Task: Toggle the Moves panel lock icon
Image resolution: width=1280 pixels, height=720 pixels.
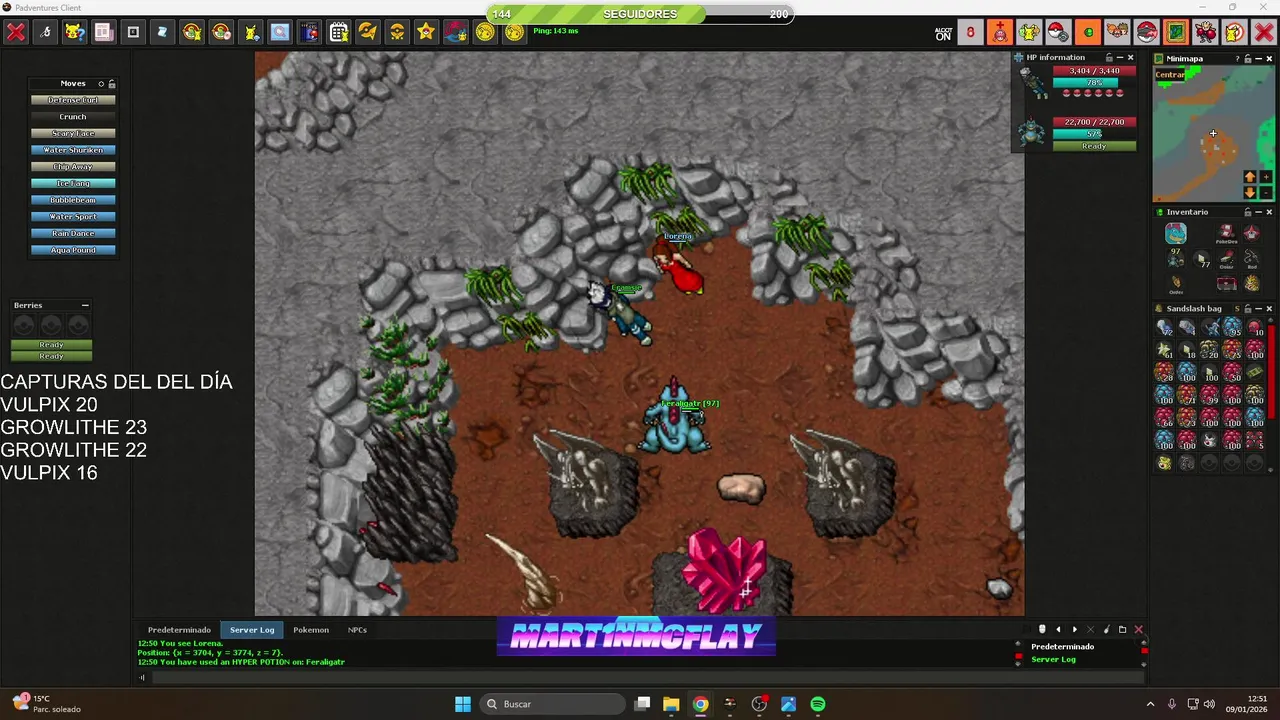Action: point(111,84)
